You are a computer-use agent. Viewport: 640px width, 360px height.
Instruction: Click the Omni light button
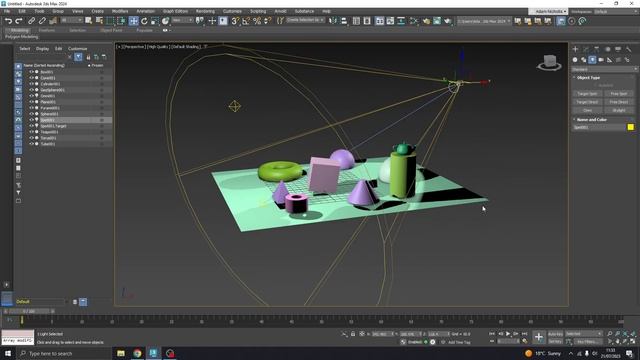tap(587, 110)
